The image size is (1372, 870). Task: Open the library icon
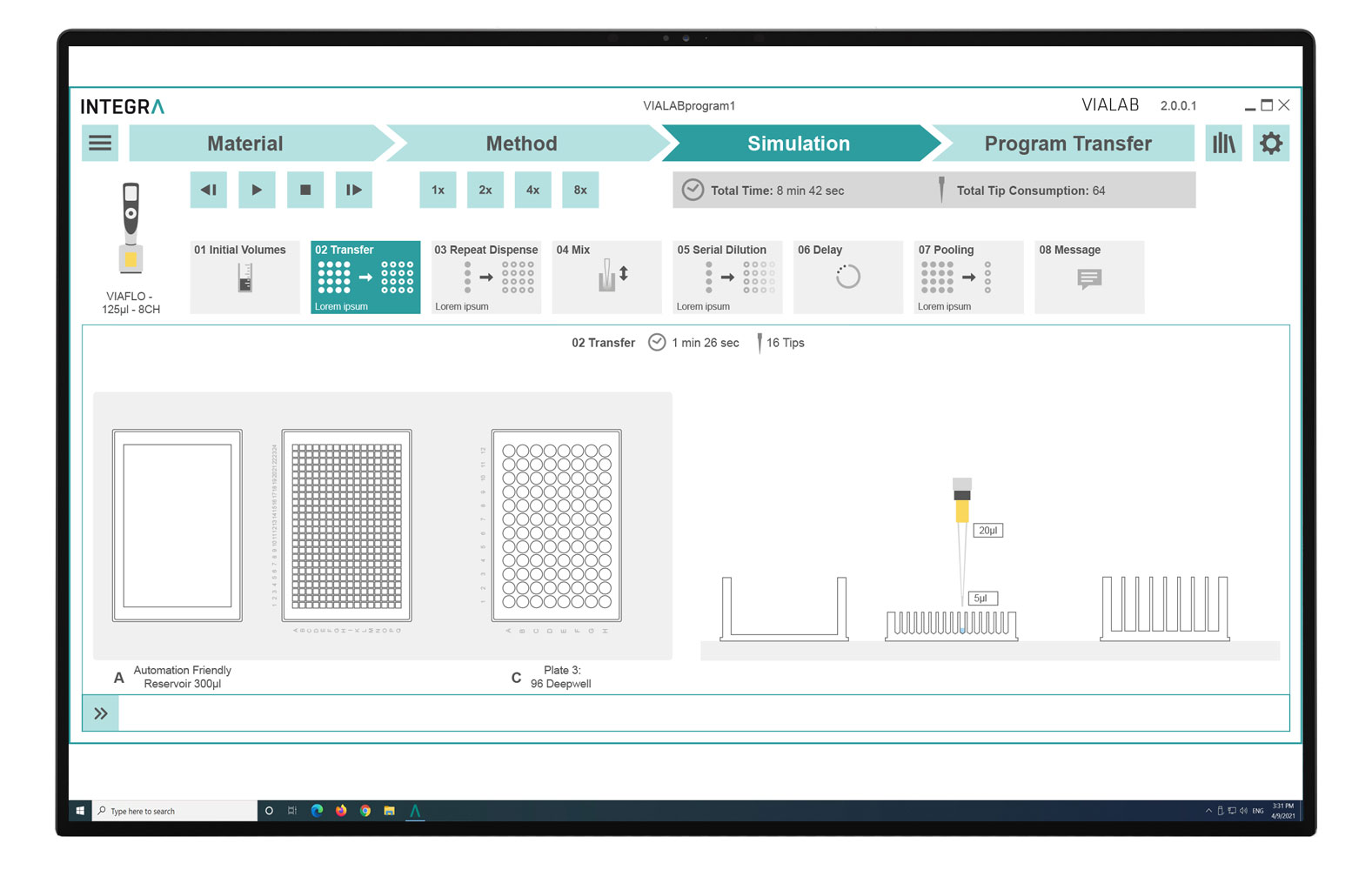click(1223, 144)
